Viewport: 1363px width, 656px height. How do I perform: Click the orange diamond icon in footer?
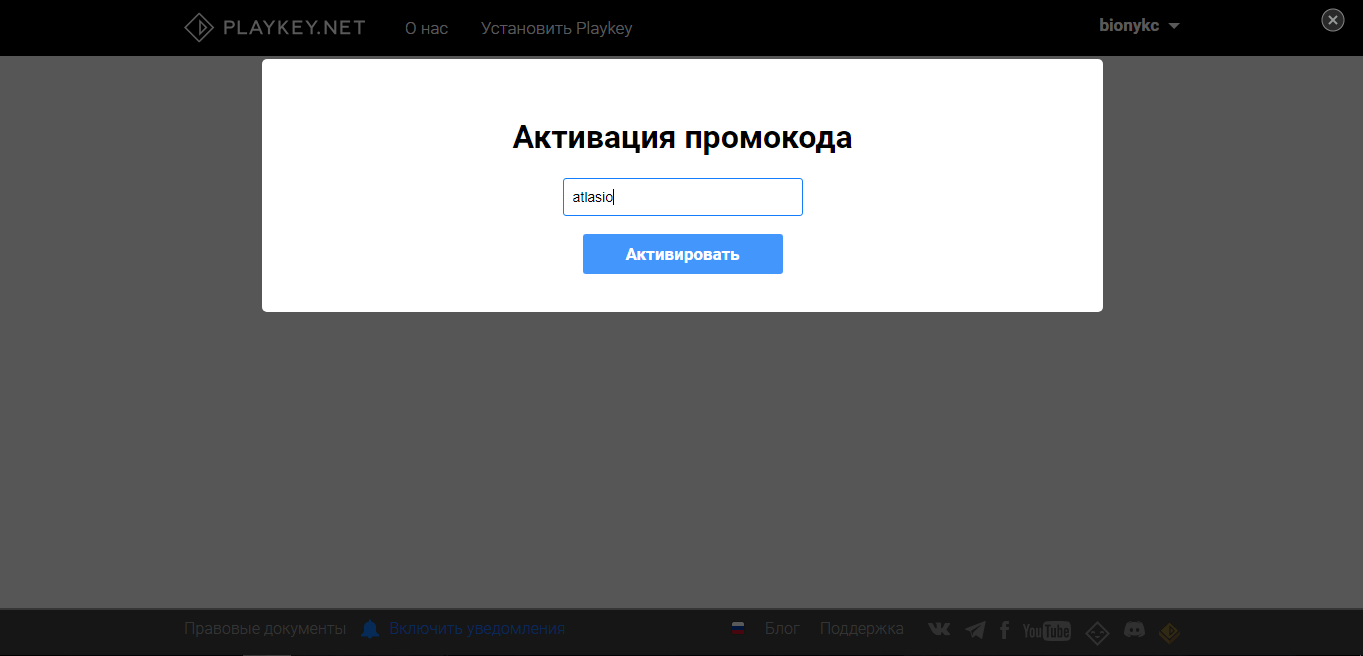1169,632
